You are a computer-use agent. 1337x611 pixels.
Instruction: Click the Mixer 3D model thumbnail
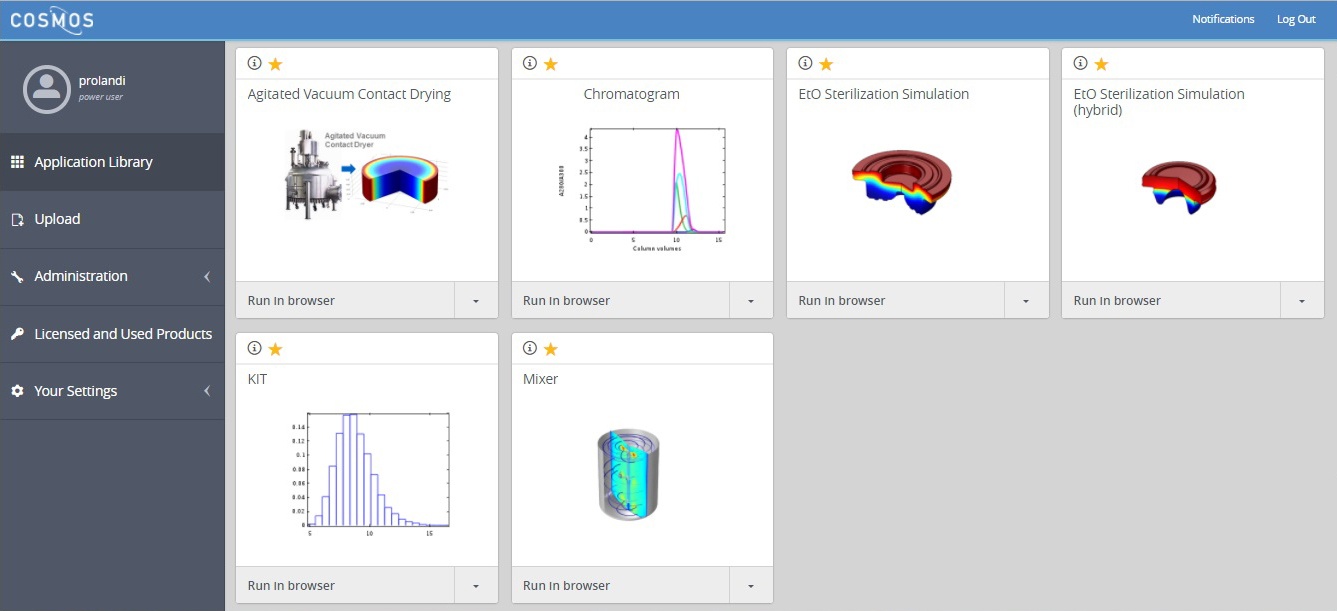pyautogui.click(x=628, y=474)
